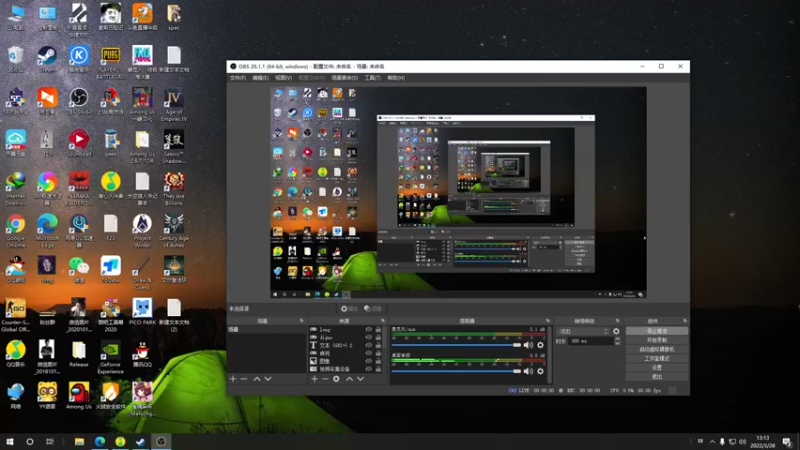The height and width of the screenshot is (450, 800).
Task: Adjust the Desktop Audio volume slider
Action: coord(456,371)
